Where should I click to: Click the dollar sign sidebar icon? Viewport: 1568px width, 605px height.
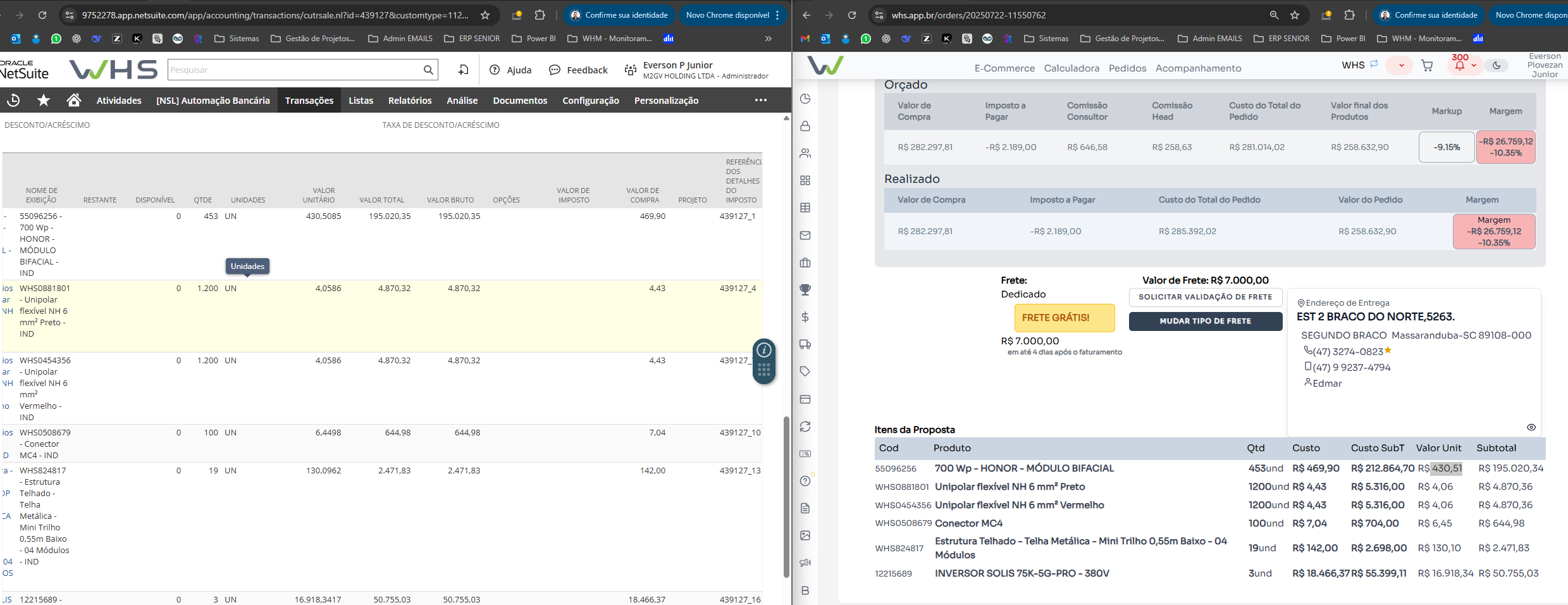[805, 317]
